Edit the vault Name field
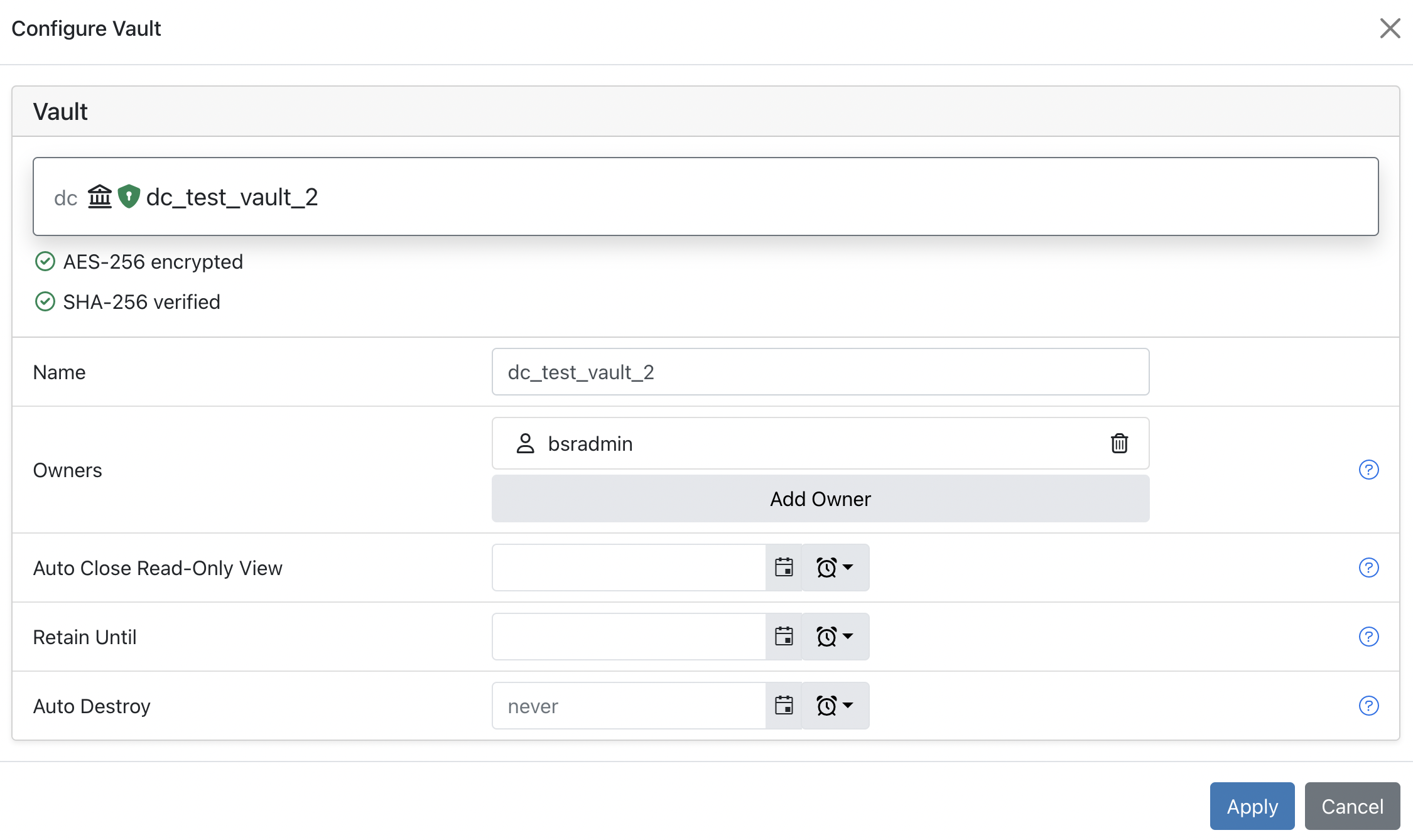 (x=820, y=372)
